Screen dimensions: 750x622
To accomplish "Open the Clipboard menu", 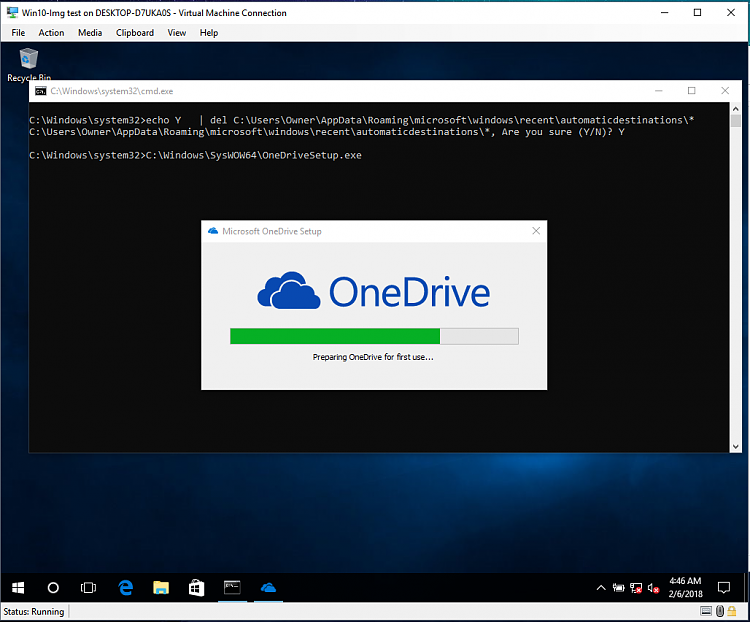I will click(x=135, y=33).
